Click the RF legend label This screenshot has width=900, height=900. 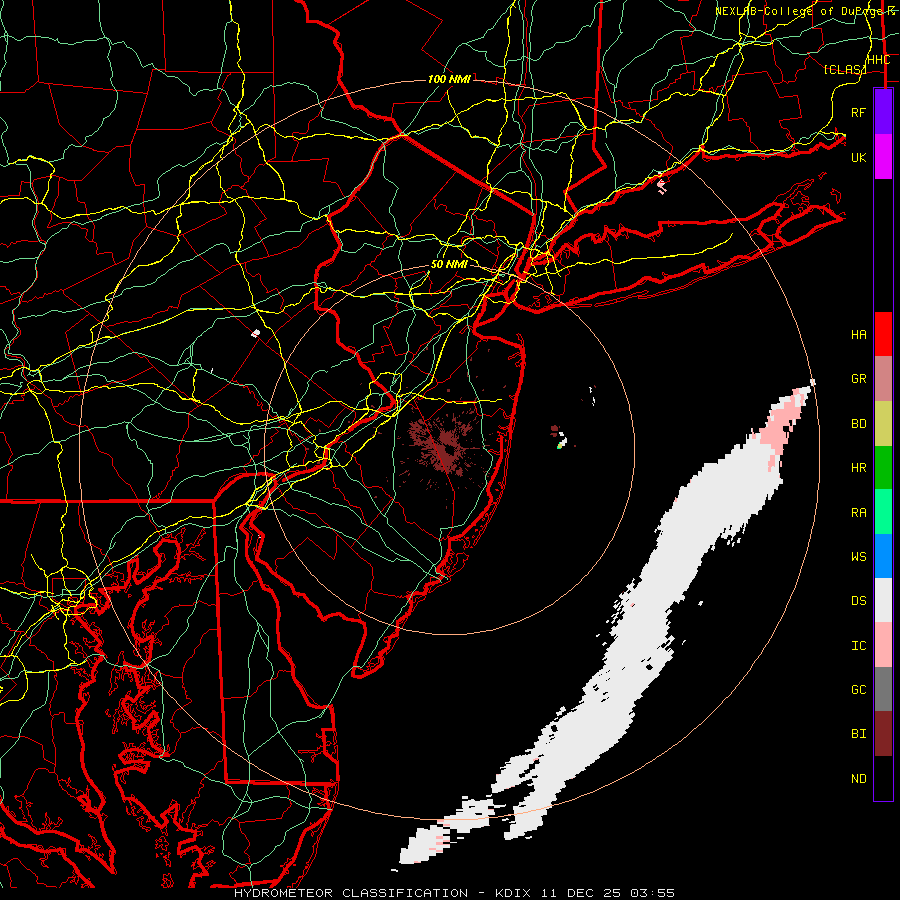[858, 112]
